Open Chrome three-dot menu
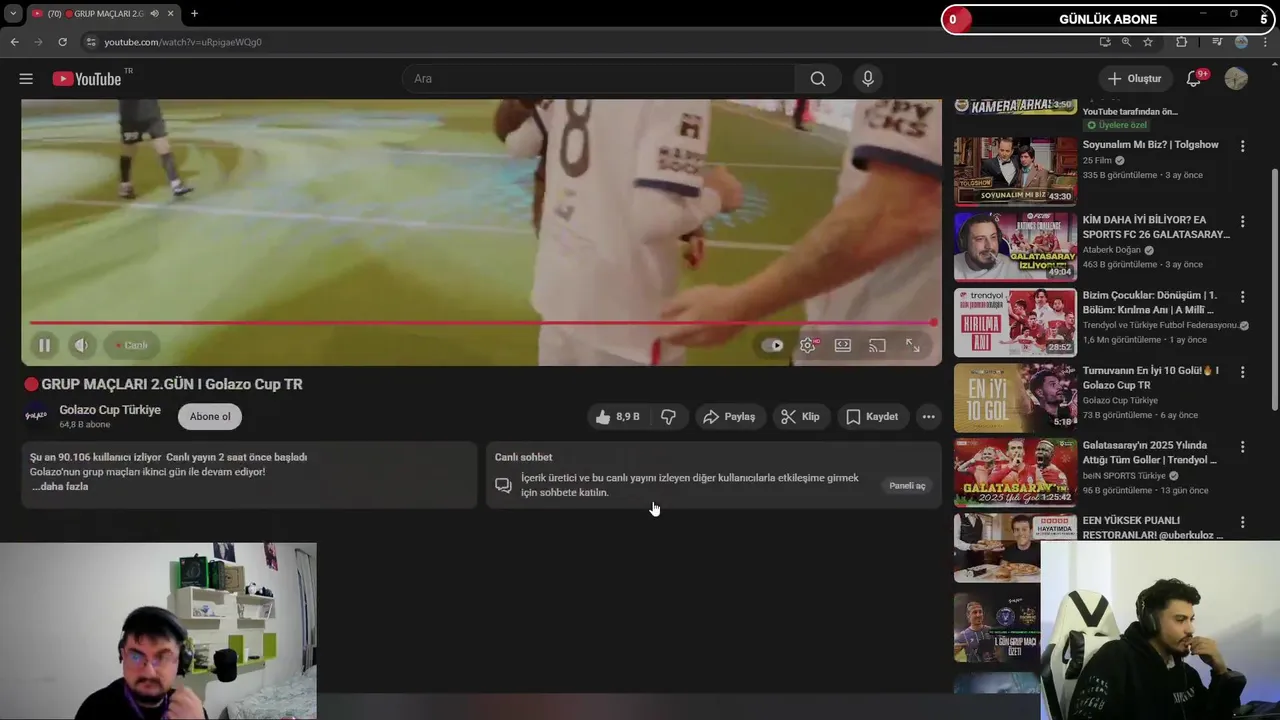Viewport: 1280px width, 720px height. (x=1265, y=42)
